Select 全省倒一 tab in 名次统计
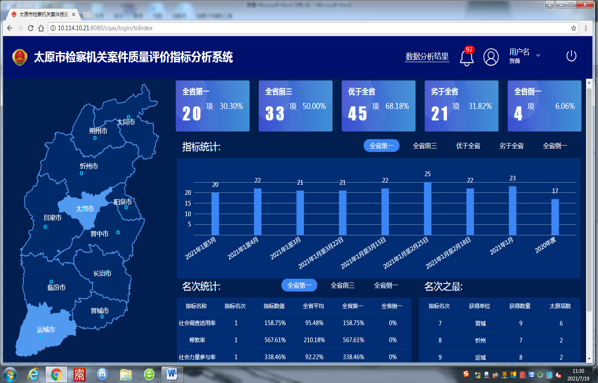This screenshot has height=383, width=598. [x=386, y=285]
